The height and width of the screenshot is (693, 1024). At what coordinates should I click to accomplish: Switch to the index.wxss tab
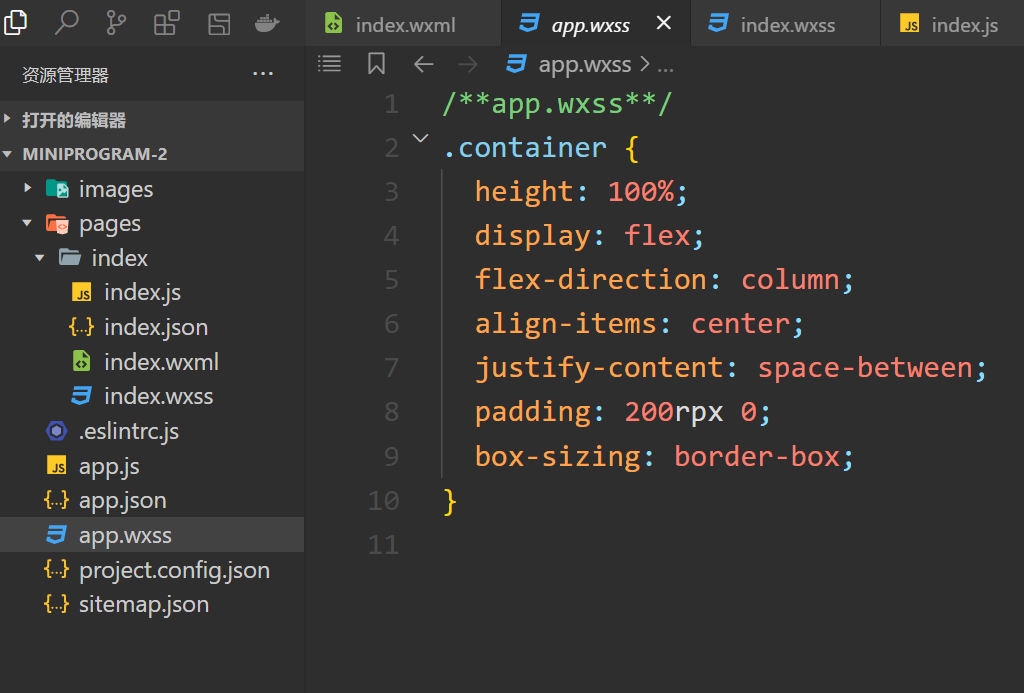click(x=786, y=24)
